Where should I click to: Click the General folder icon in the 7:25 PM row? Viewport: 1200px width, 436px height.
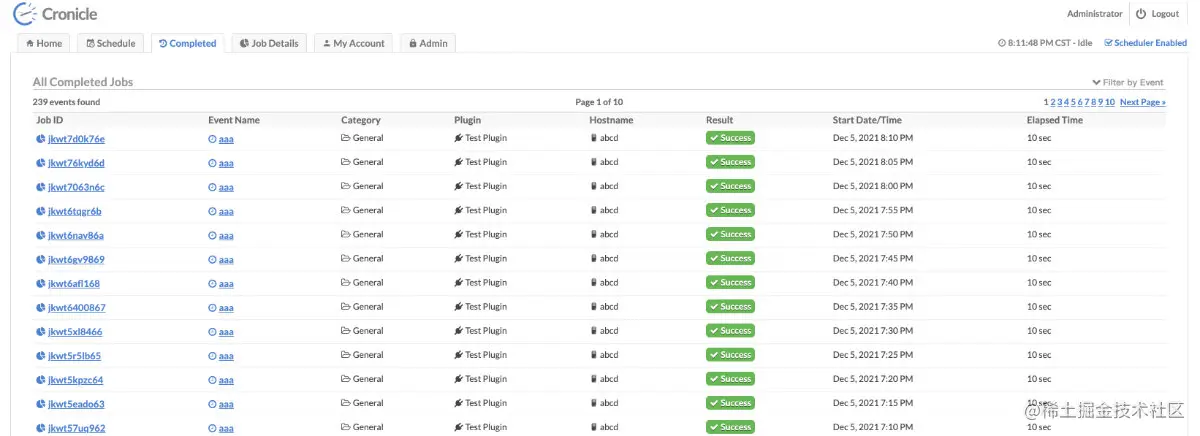(346, 354)
